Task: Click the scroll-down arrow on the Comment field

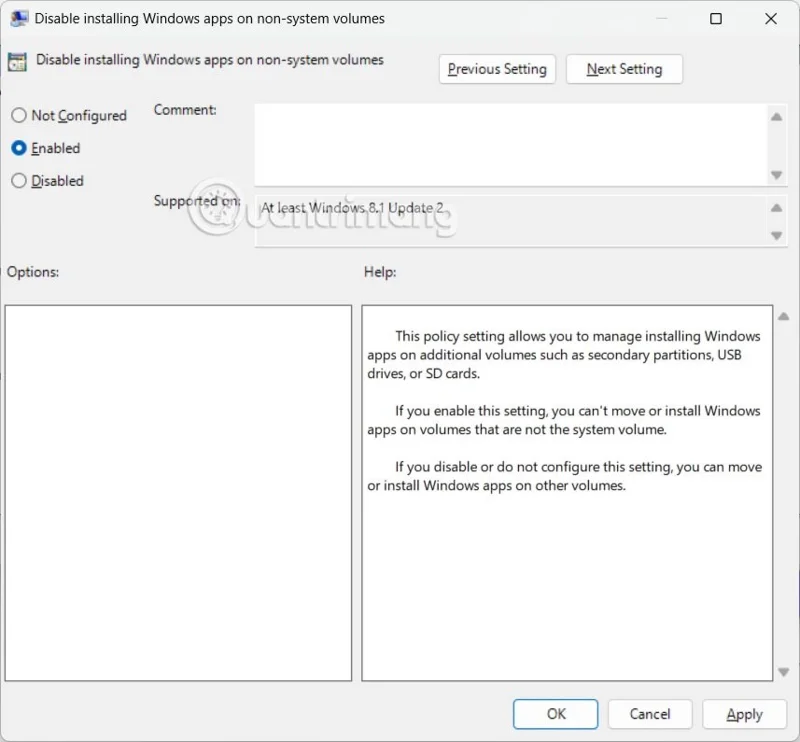Action: (x=778, y=176)
